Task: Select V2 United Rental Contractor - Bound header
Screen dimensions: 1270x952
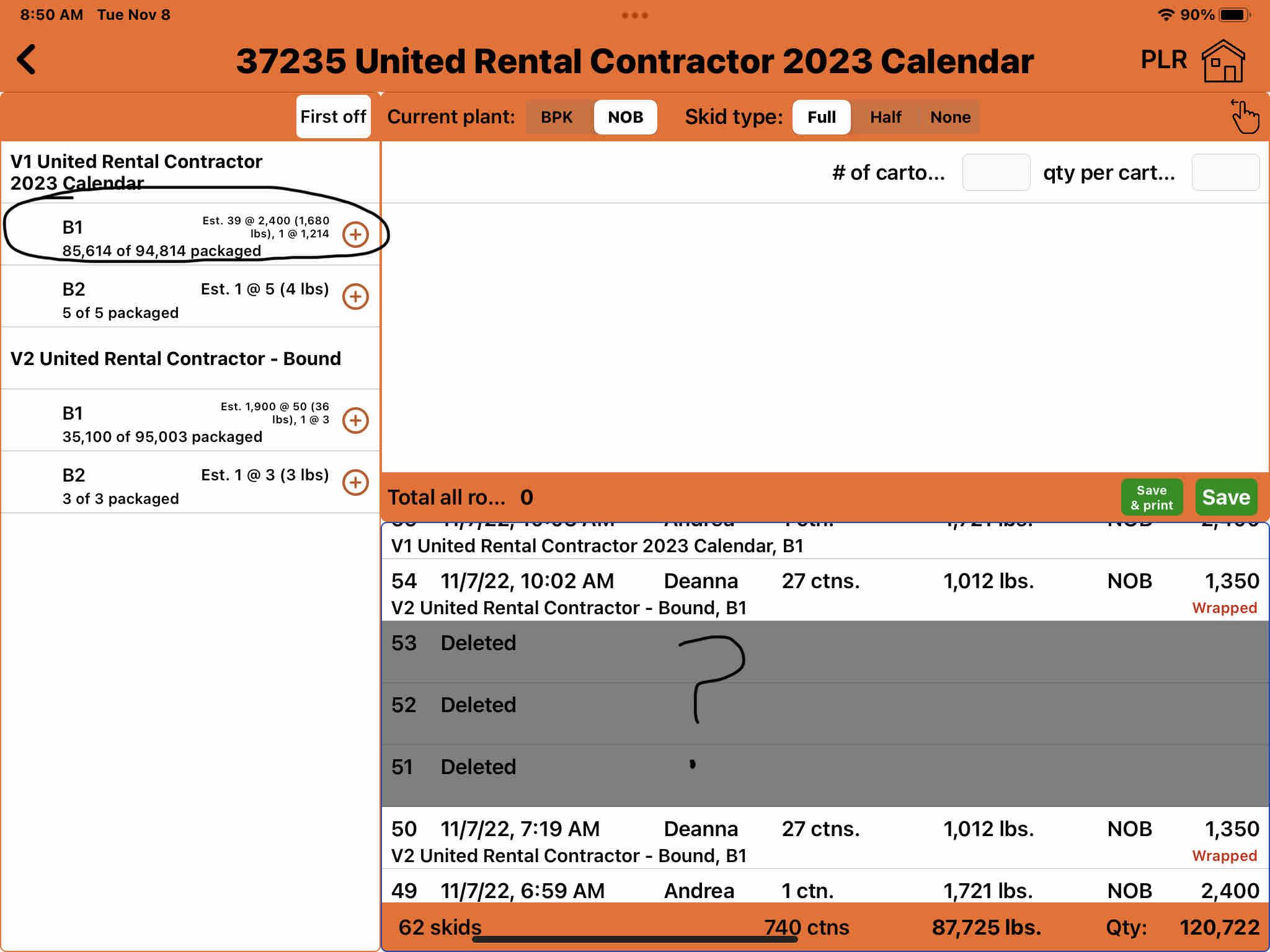Action: pyautogui.click(x=175, y=358)
